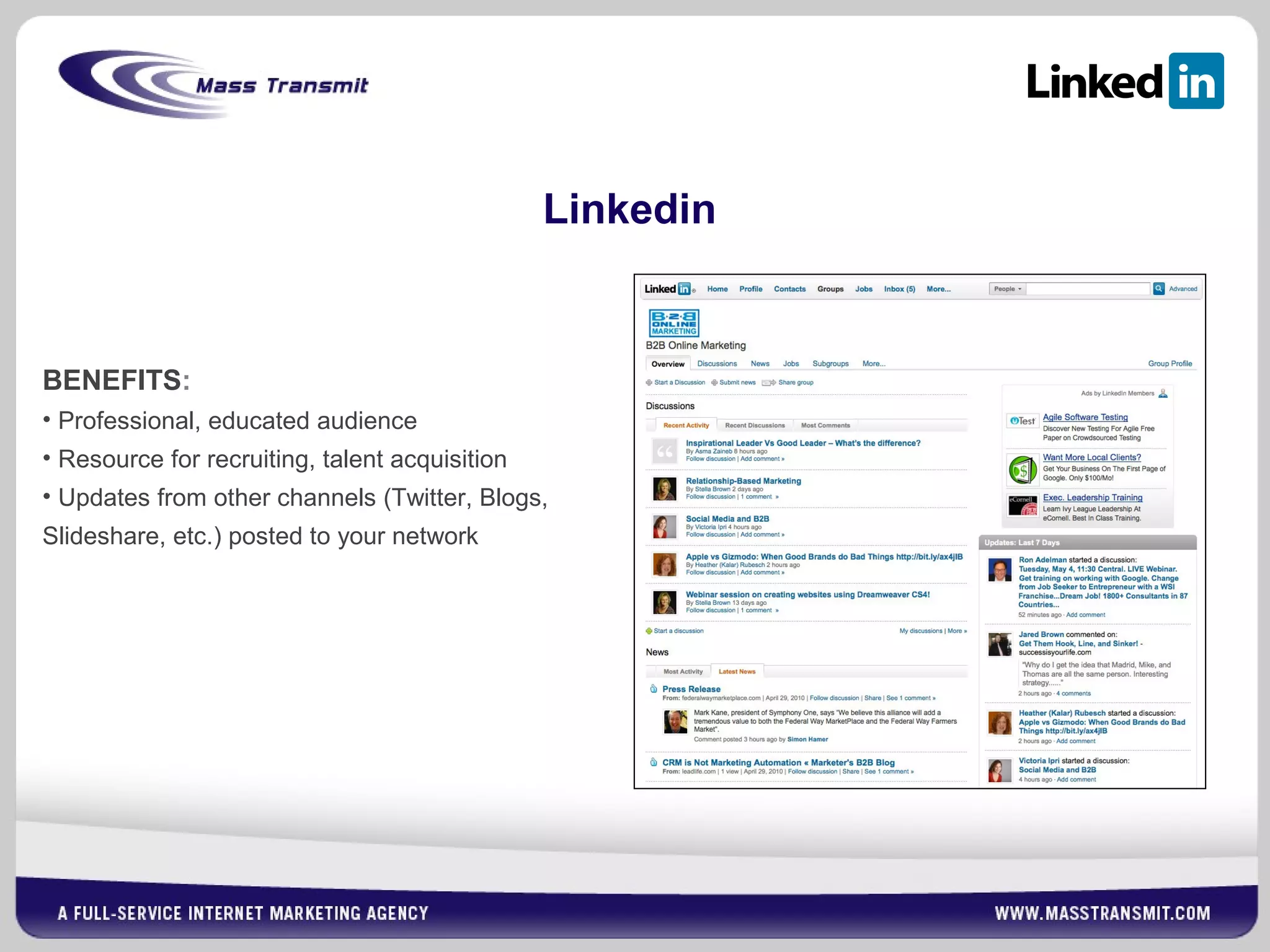Click the LinkedIn logo in embedded navbar

click(x=668, y=289)
